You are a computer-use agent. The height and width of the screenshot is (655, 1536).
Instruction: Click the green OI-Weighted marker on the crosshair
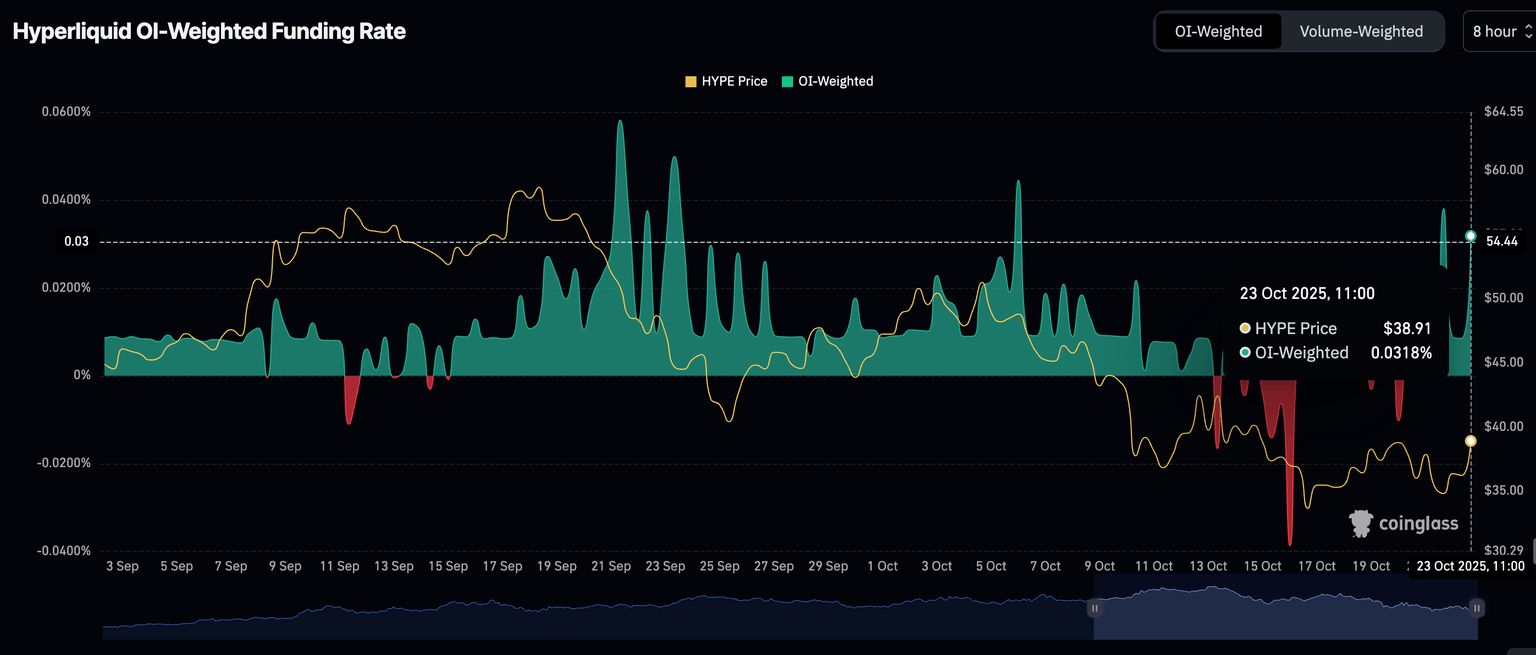tap(1470, 236)
